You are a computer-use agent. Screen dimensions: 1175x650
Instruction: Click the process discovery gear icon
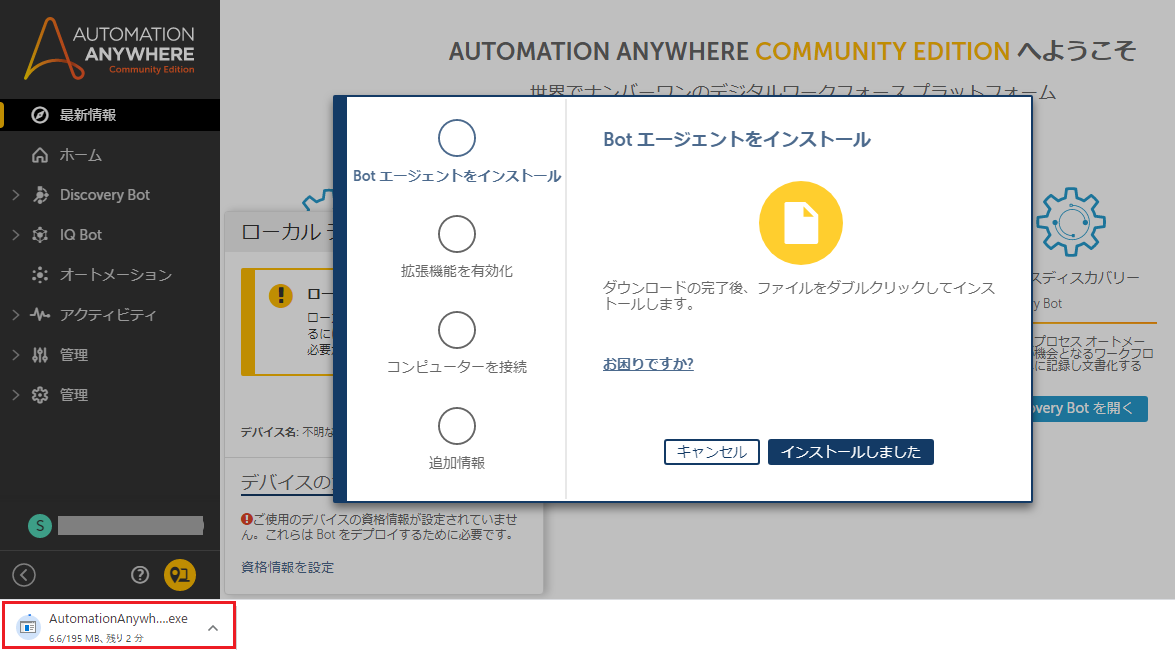point(1070,223)
